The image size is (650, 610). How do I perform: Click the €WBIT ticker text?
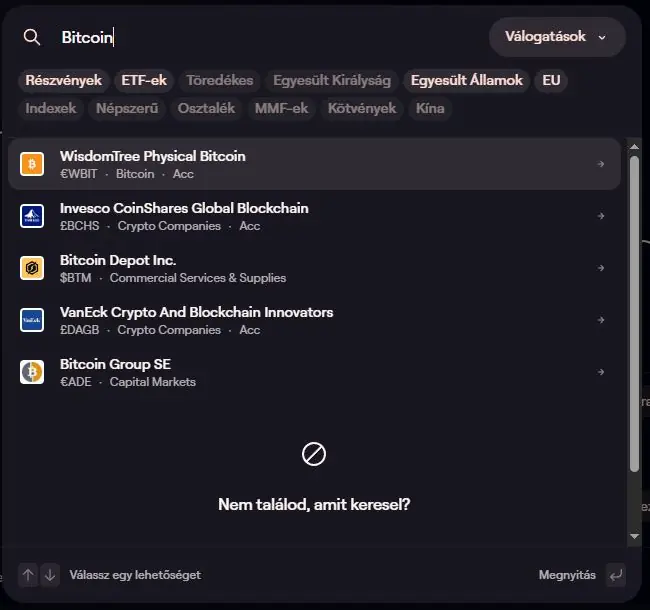78,174
